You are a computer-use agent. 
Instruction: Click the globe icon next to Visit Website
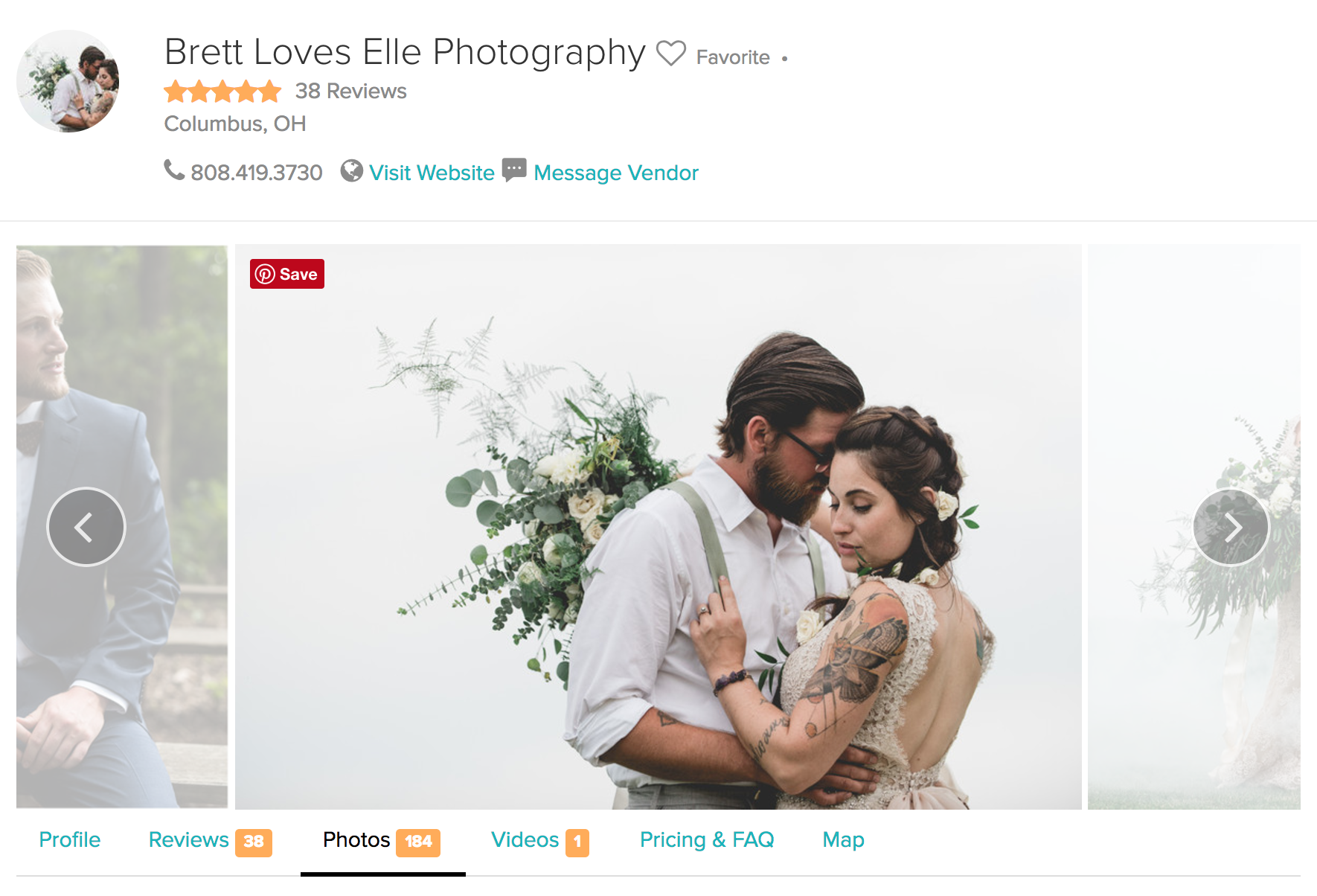pyautogui.click(x=352, y=171)
